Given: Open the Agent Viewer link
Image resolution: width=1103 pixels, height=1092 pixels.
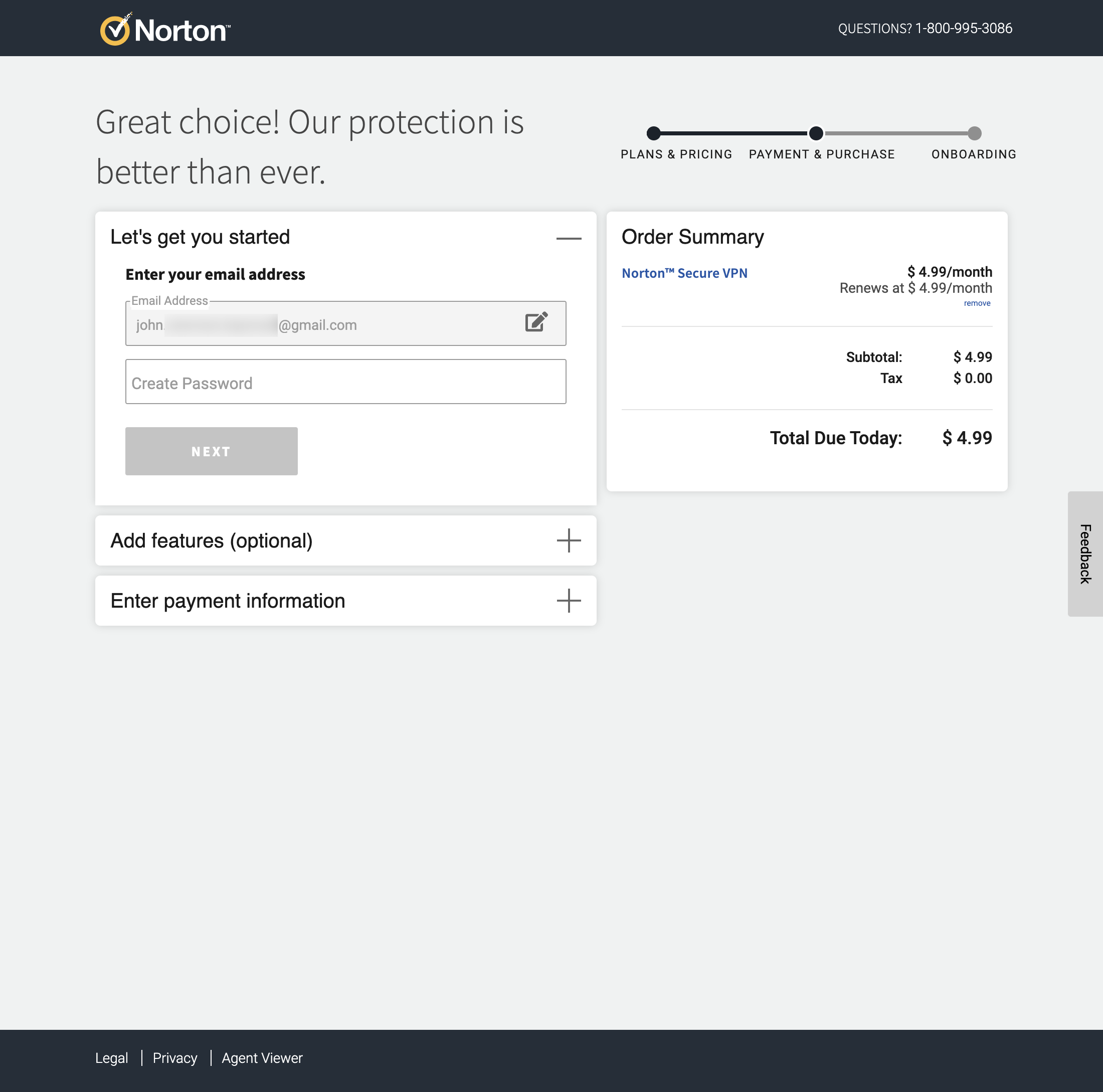Looking at the screenshot, I should 262,1058.
